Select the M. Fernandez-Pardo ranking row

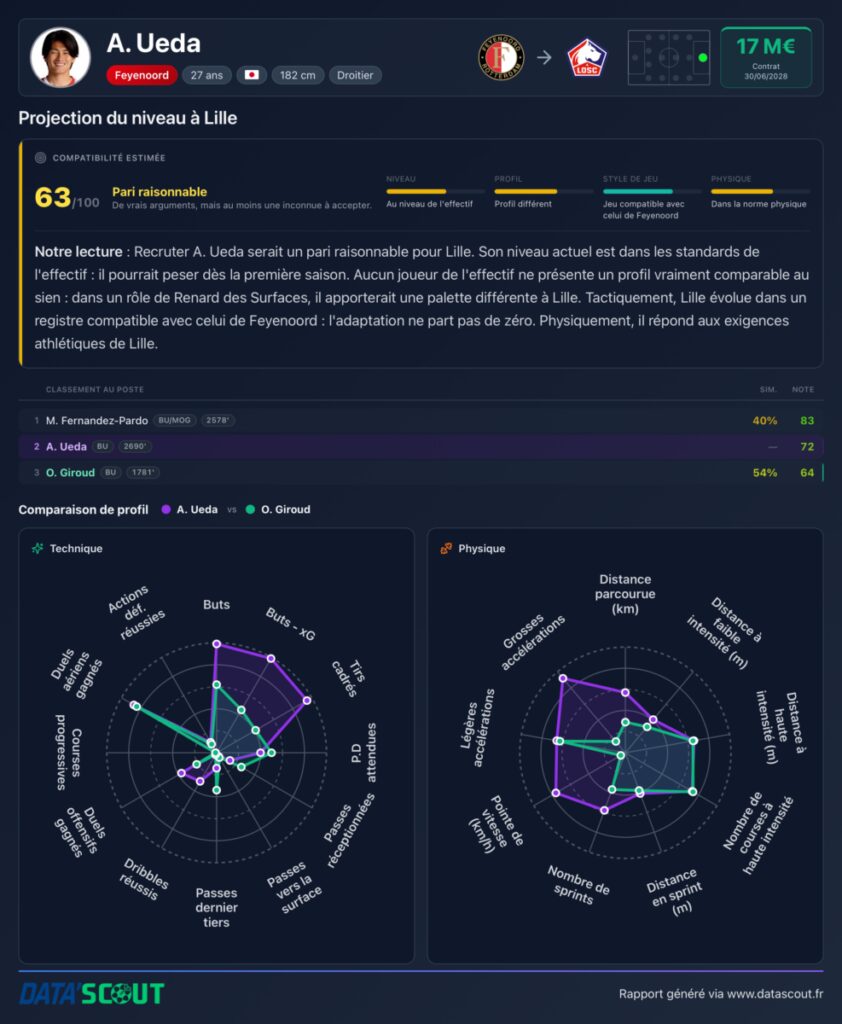[421, 421]
